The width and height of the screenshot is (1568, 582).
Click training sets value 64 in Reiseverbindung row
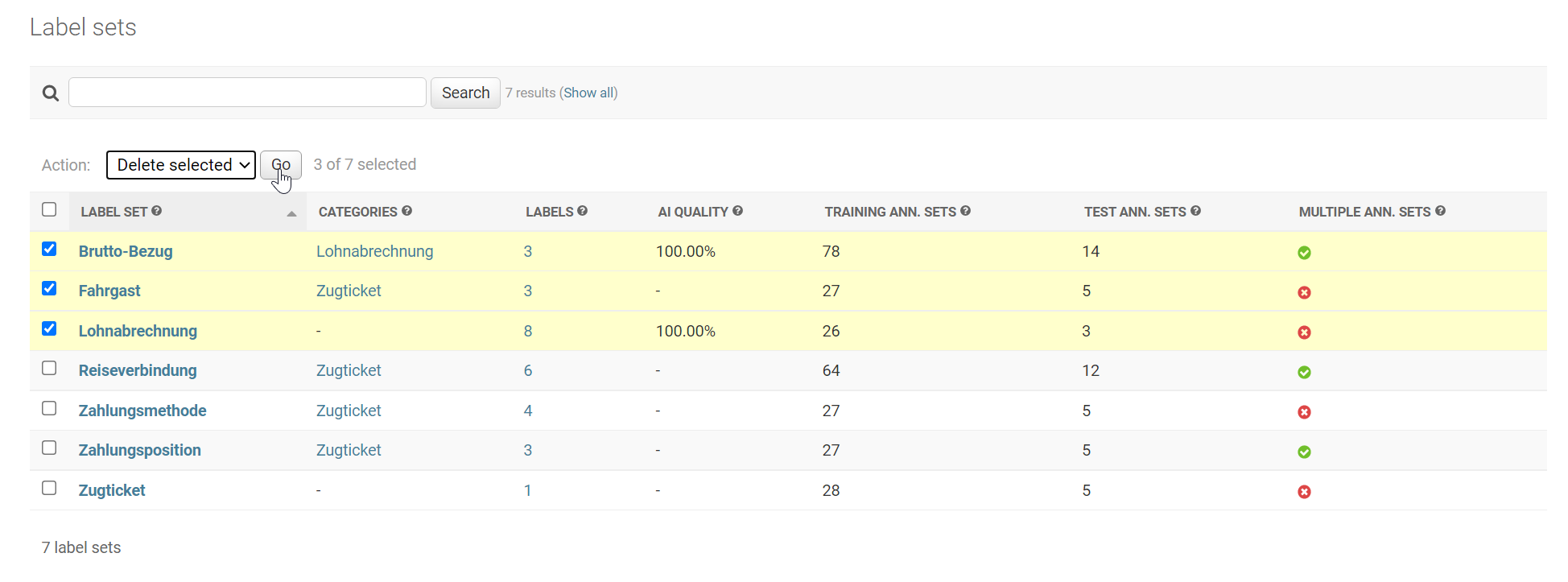tap(831, 370)
